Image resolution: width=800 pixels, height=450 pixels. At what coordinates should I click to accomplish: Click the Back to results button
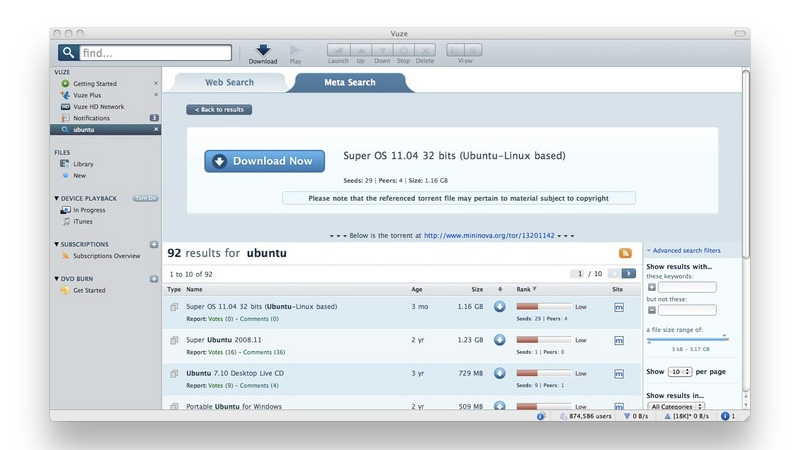(219, 110)
